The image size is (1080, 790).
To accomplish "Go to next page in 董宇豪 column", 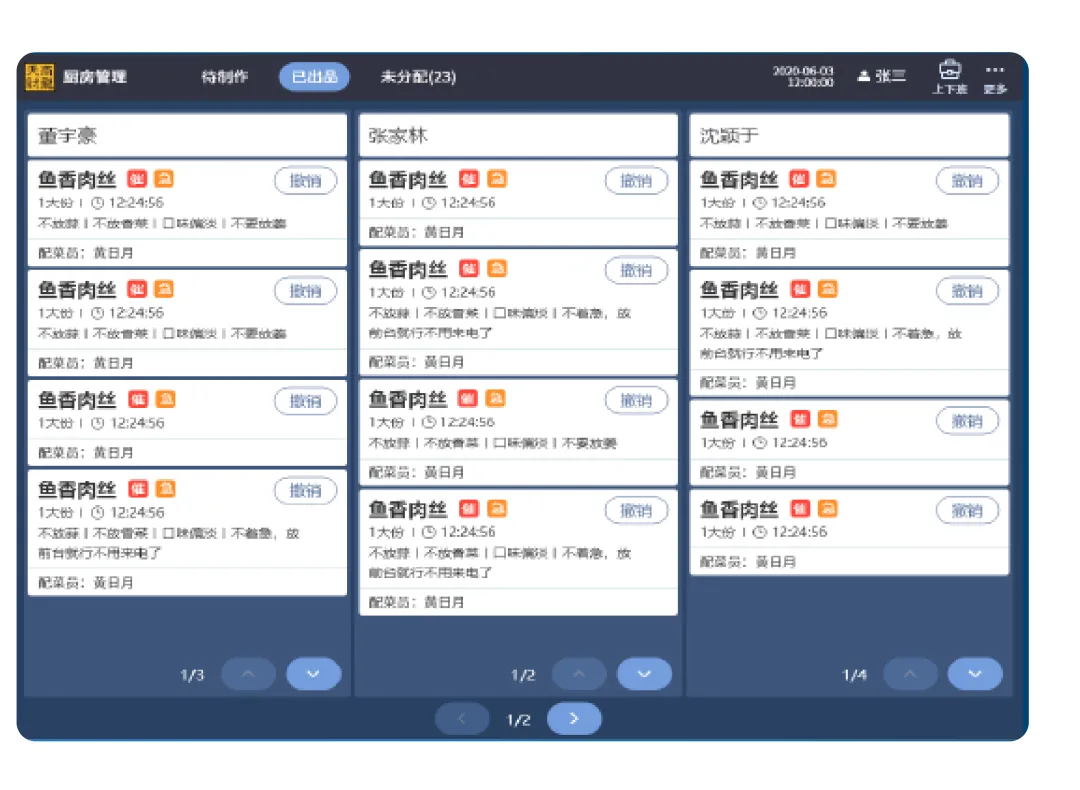I will [313, 674].
